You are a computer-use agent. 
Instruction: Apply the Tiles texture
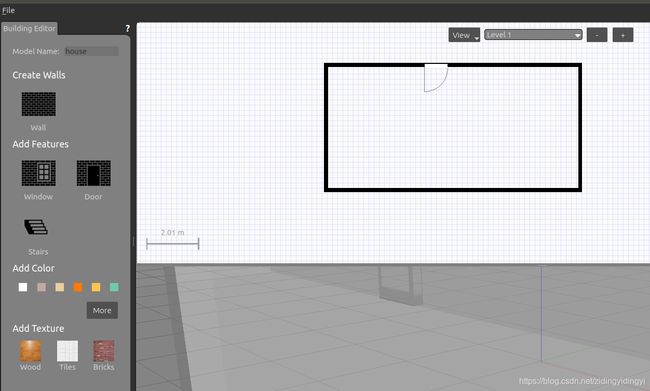[67, 351]
